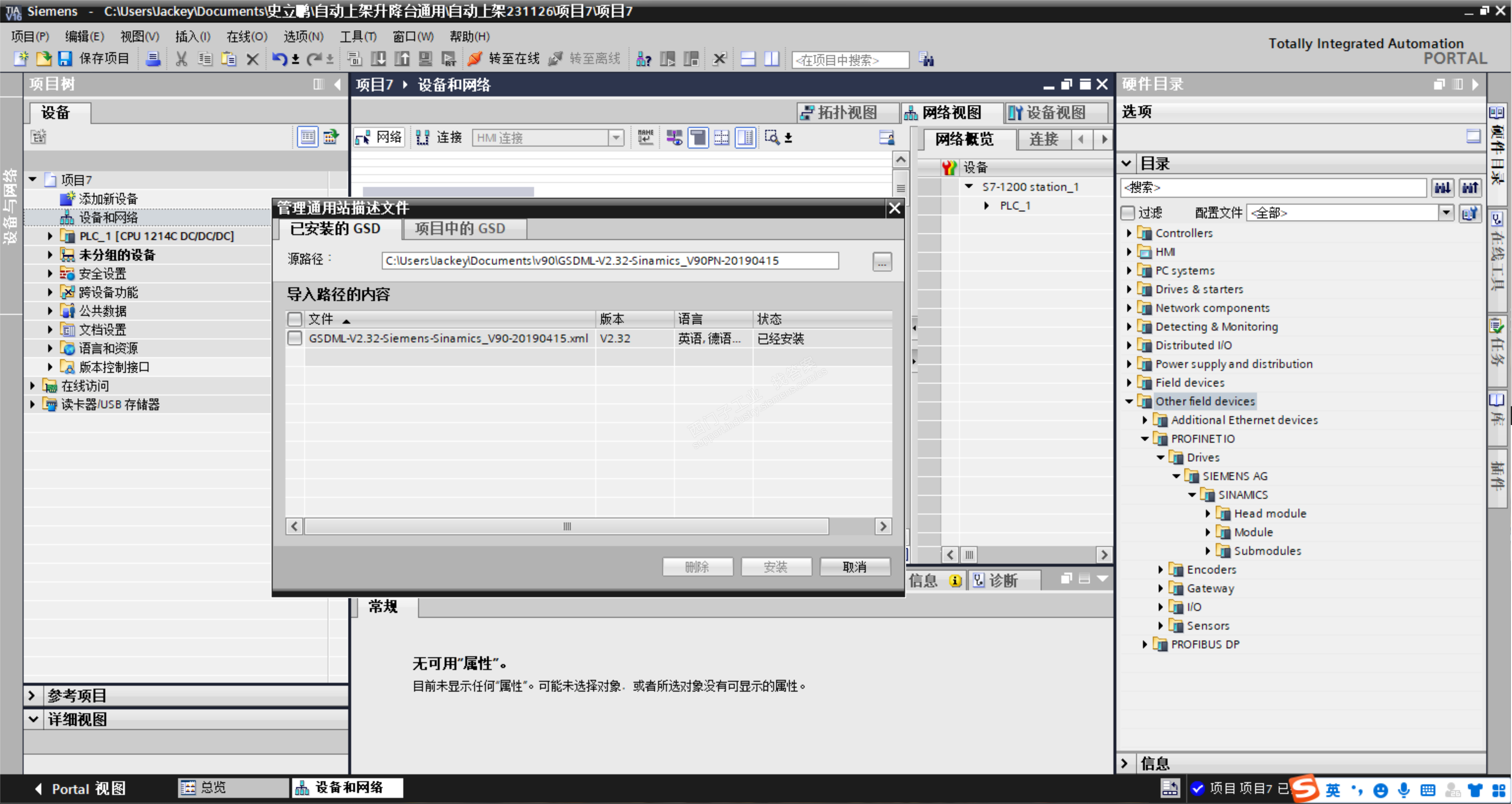Switch to 项目中的 GSD tab
The image size is (1512, 804).
coord(460,229)
